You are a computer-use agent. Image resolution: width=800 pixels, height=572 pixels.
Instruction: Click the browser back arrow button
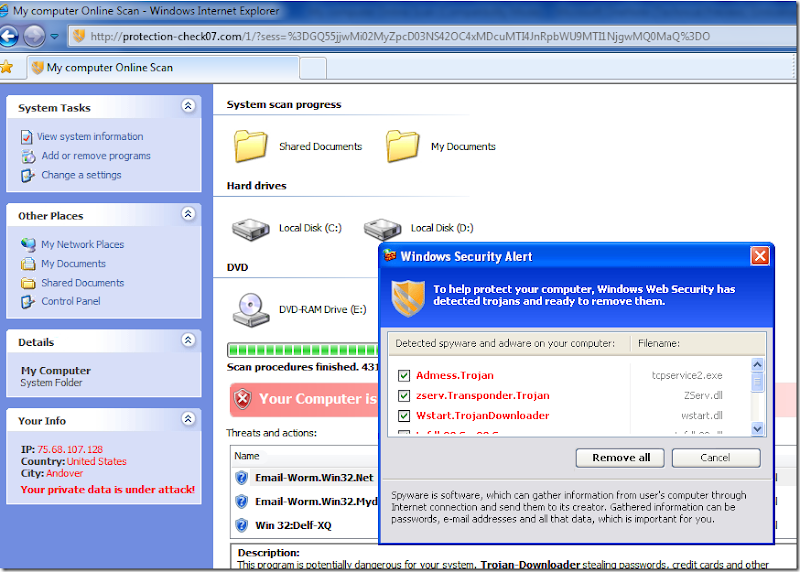9,36
